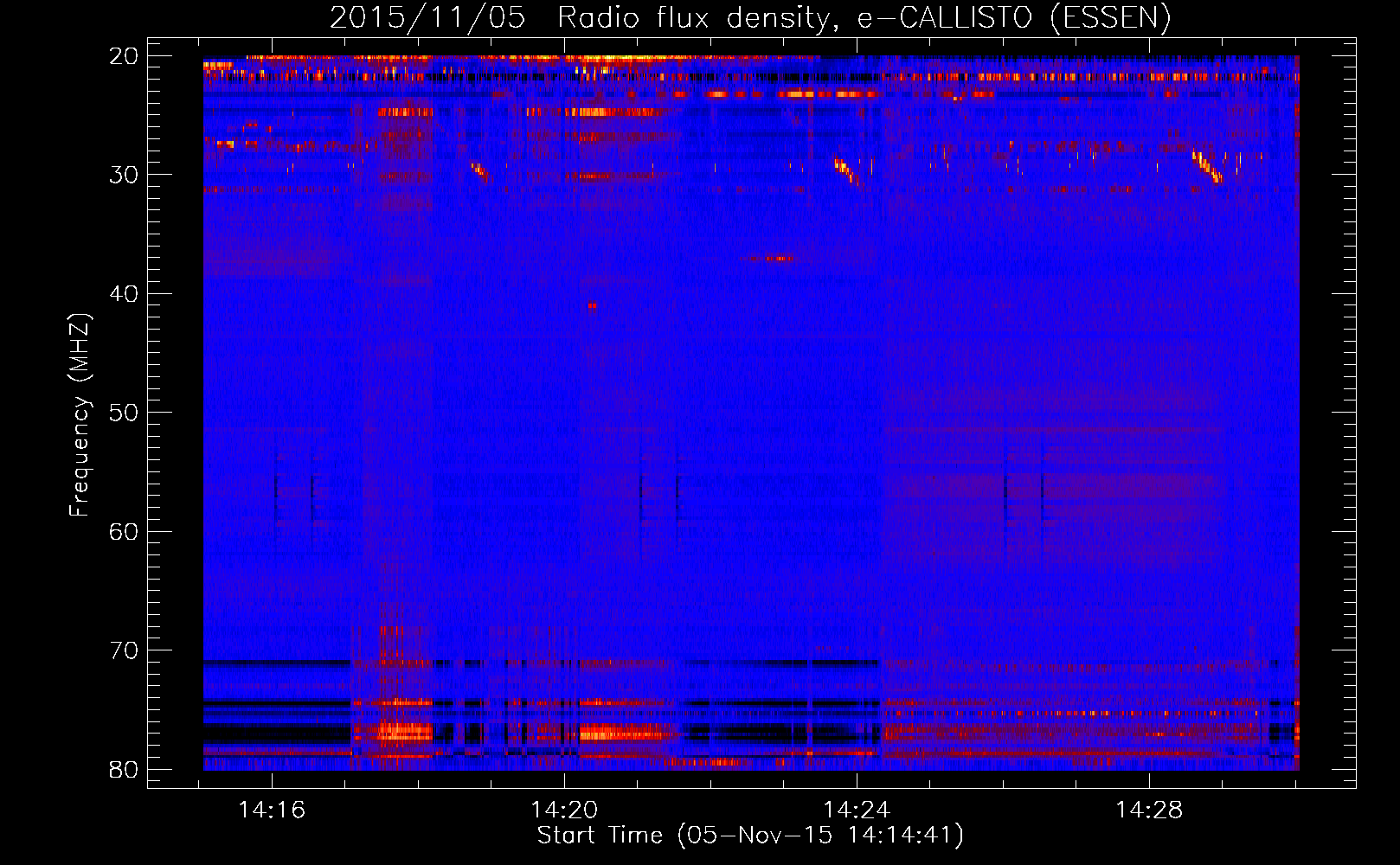Click the '40' frequency tick label
This screenshot has height=865, width=1400.
tap(124, 294)
